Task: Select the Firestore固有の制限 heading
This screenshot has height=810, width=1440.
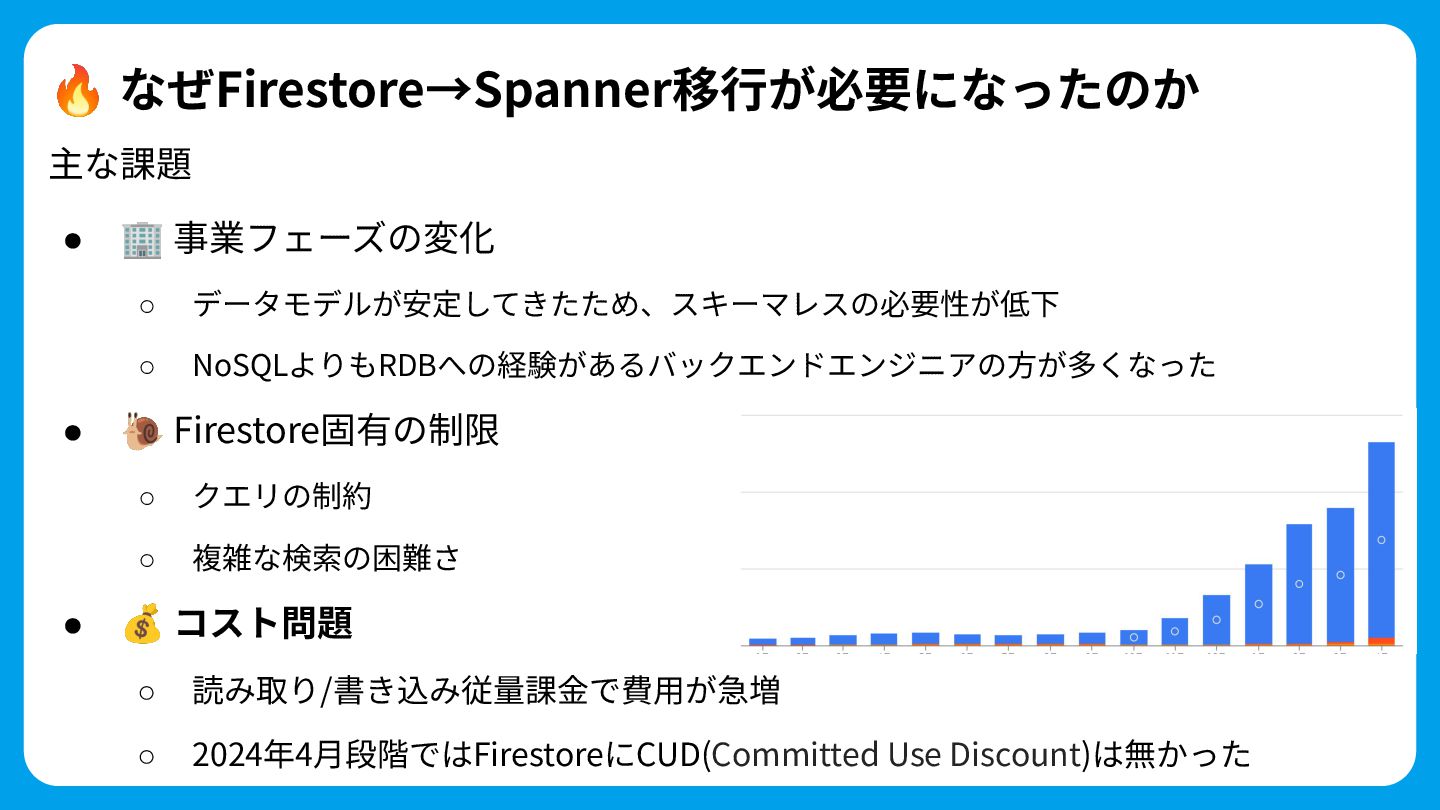Action: (x=337, y=431)
